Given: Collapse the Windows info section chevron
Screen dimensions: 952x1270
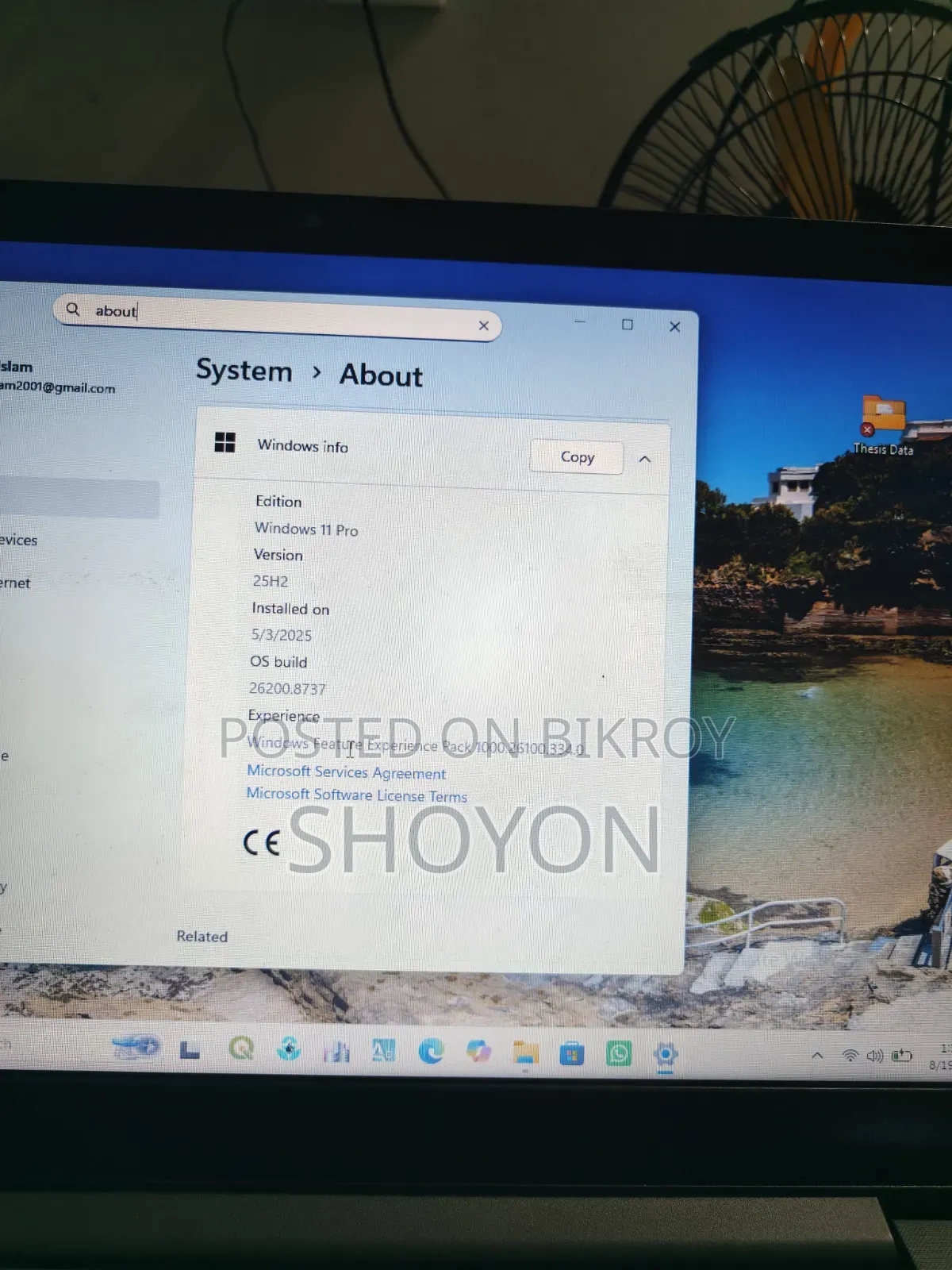Looking at the screenshot, I should tap(645, 459).
